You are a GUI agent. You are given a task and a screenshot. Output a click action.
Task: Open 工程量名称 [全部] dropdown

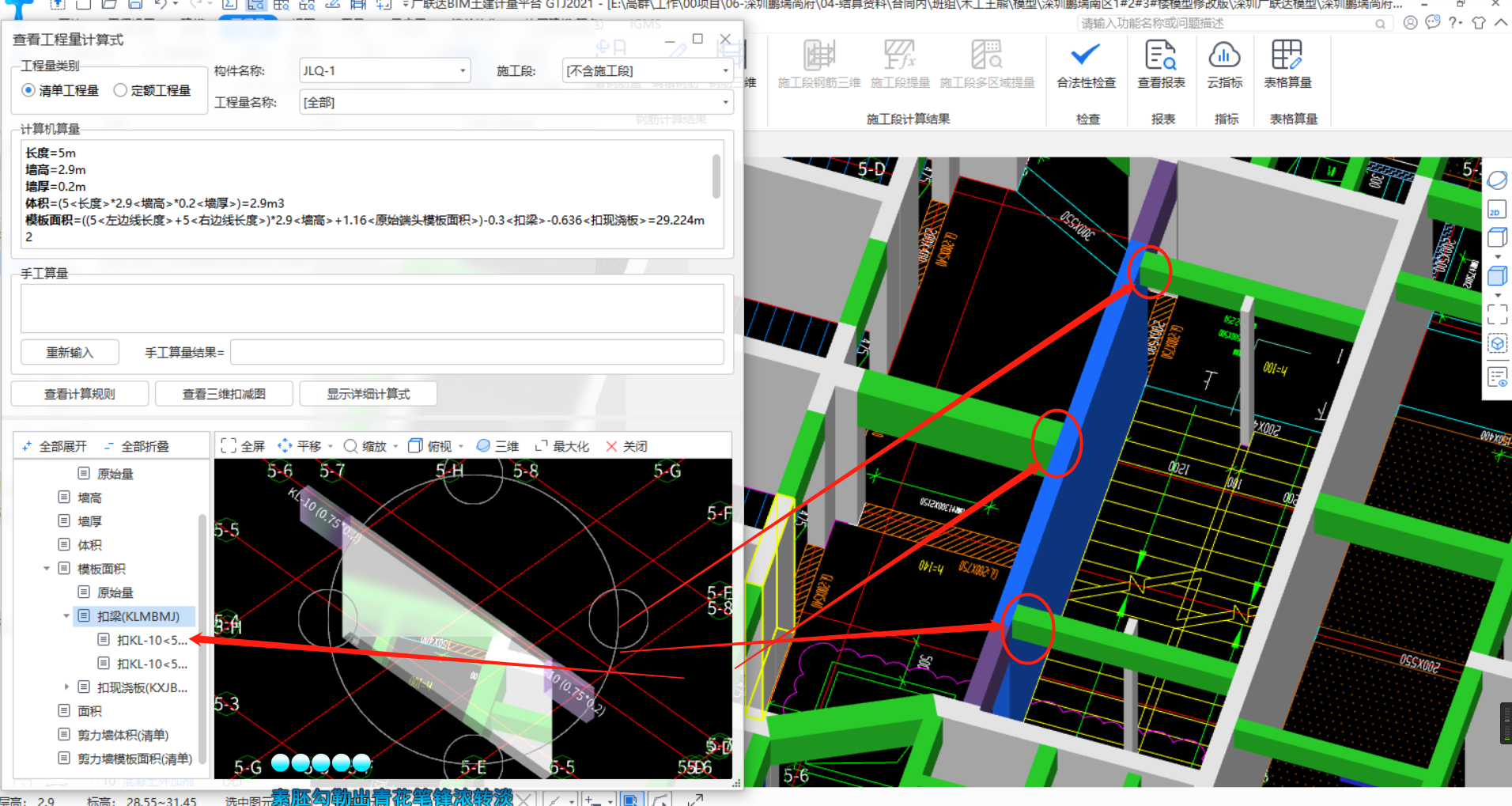pos(516,102)
